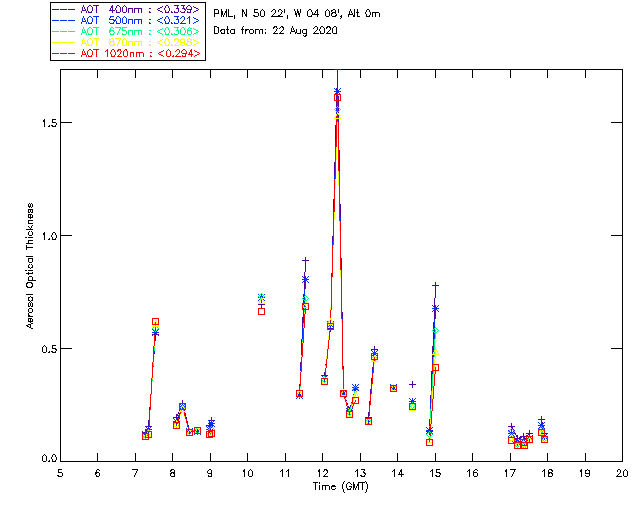Click the x-axis tick label 17
Viewport: 640px width, 512px height.
(x=510, y=473)
